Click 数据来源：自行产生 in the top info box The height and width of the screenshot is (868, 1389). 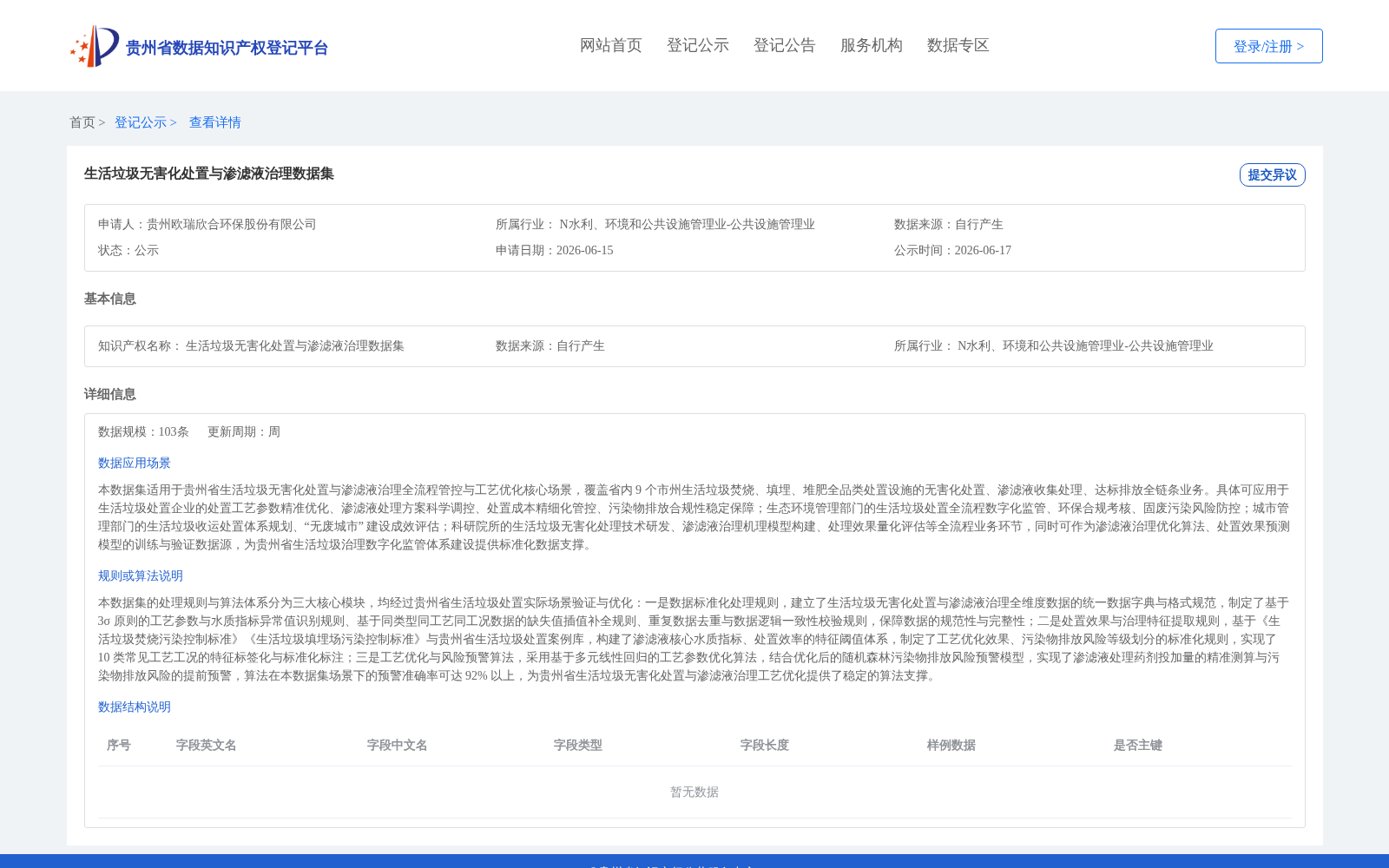coord(949,224)
